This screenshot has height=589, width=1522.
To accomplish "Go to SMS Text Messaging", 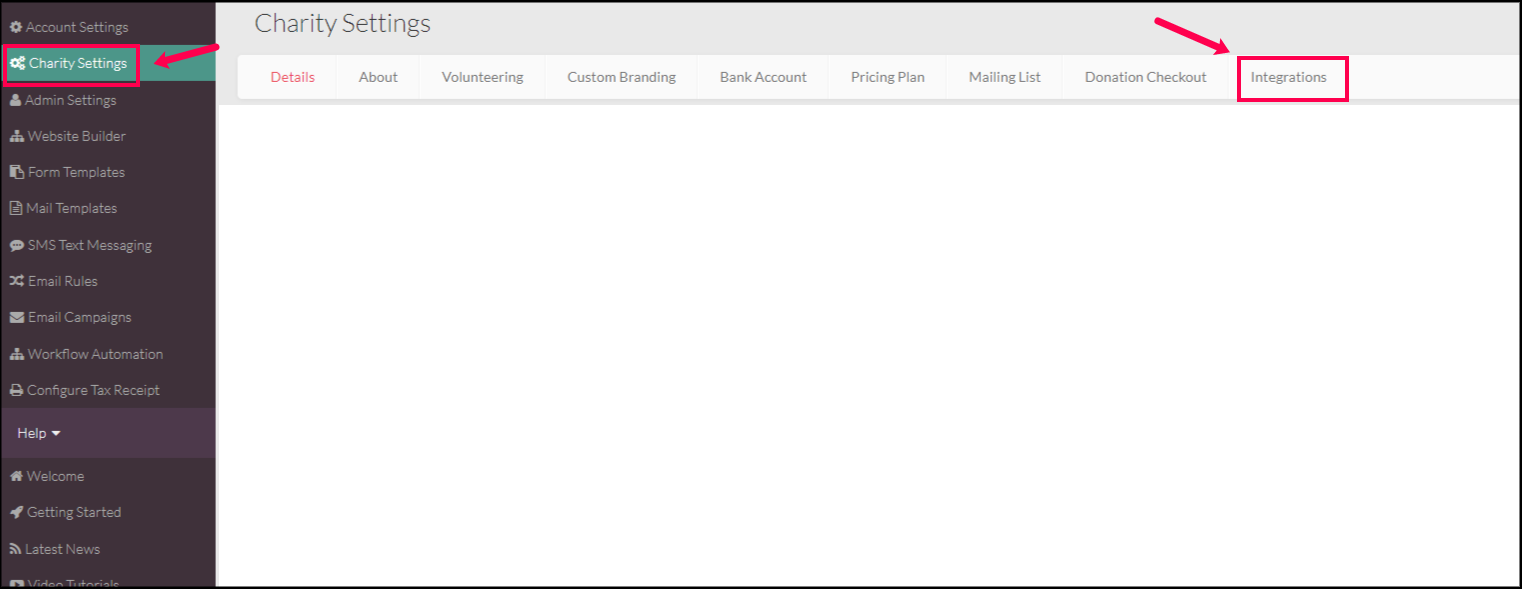I will 90,245.
